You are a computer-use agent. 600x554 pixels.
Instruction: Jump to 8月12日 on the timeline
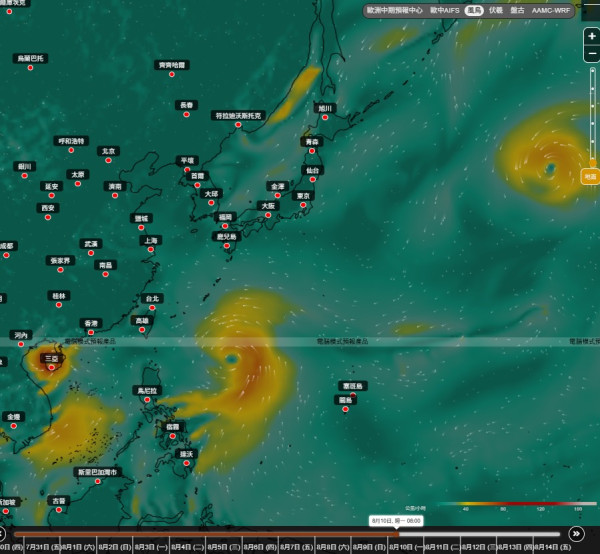click(x=478, y=547)
